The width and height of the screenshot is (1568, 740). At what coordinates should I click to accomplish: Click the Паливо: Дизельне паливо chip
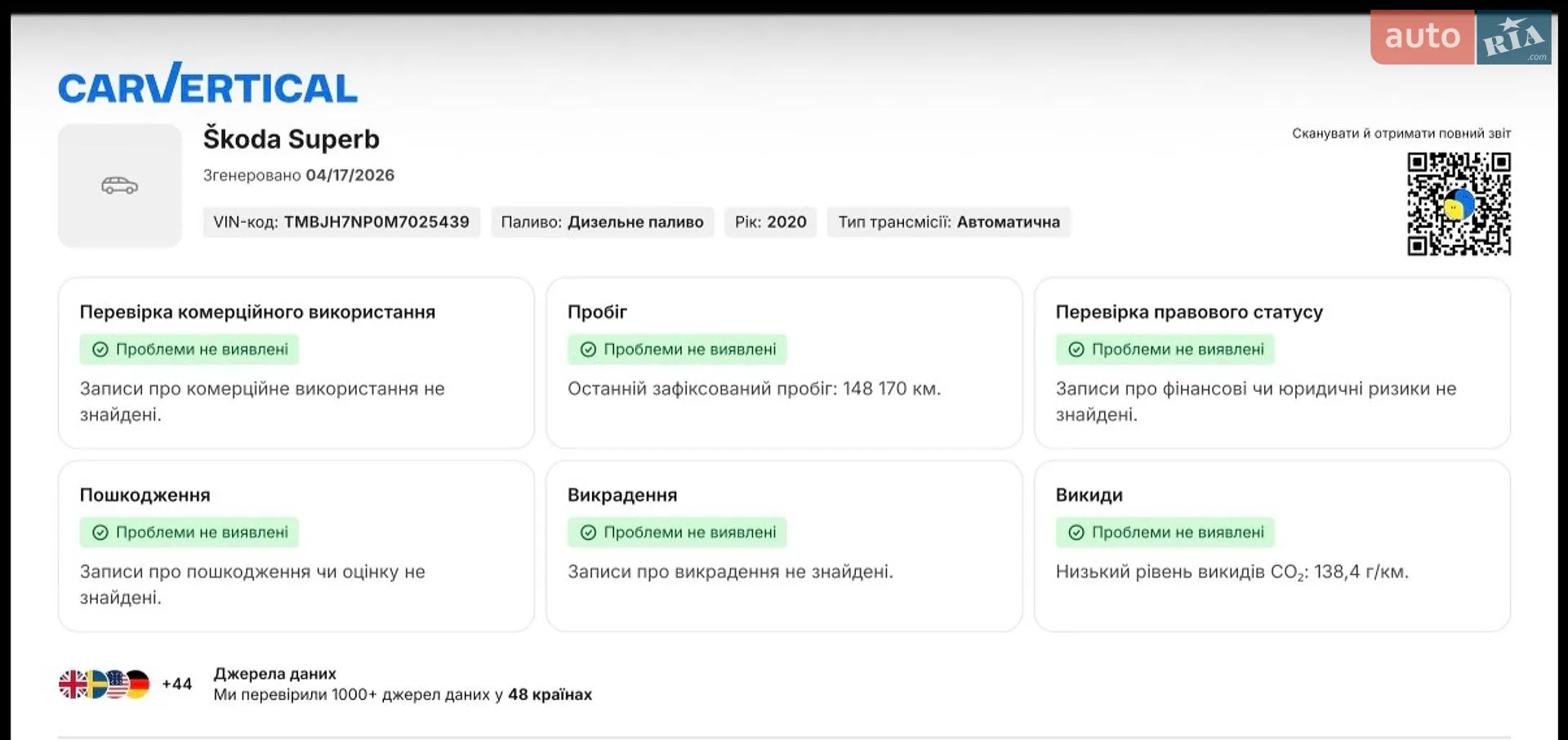602,222
